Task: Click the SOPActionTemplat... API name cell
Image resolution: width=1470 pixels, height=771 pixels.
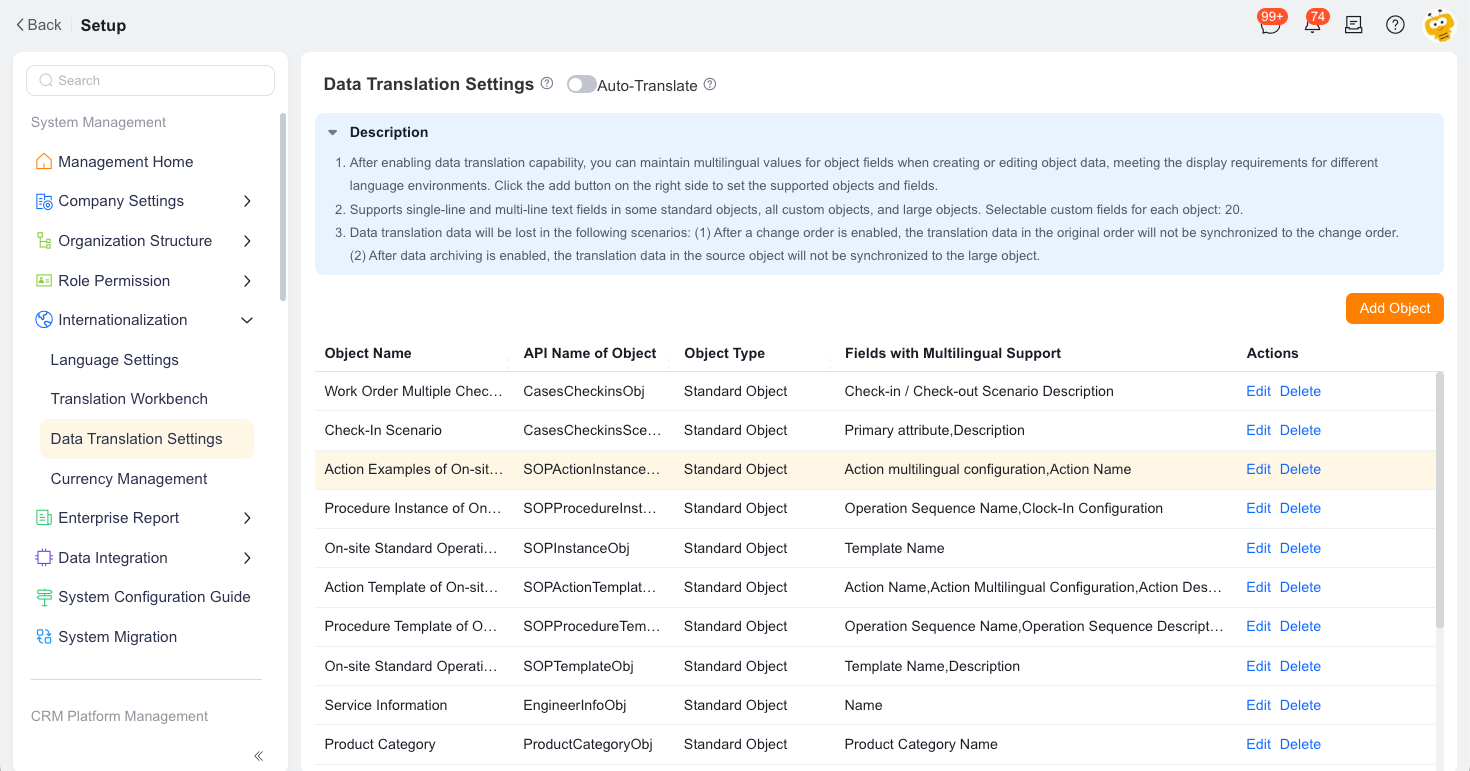Action: 592,587
